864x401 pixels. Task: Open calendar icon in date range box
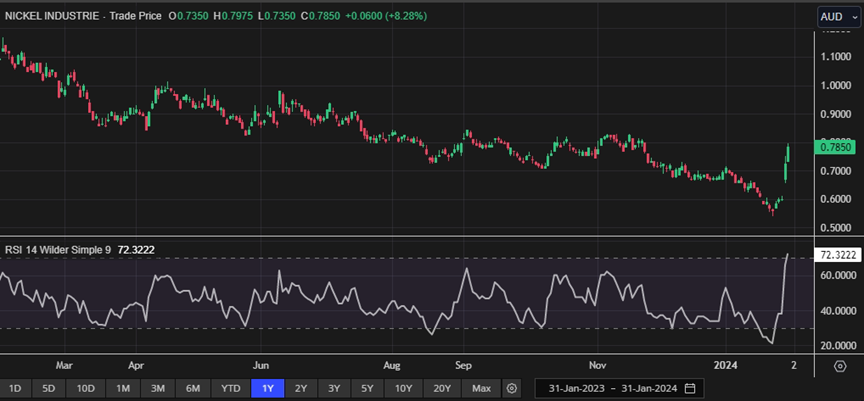click(x=690, y=388)
